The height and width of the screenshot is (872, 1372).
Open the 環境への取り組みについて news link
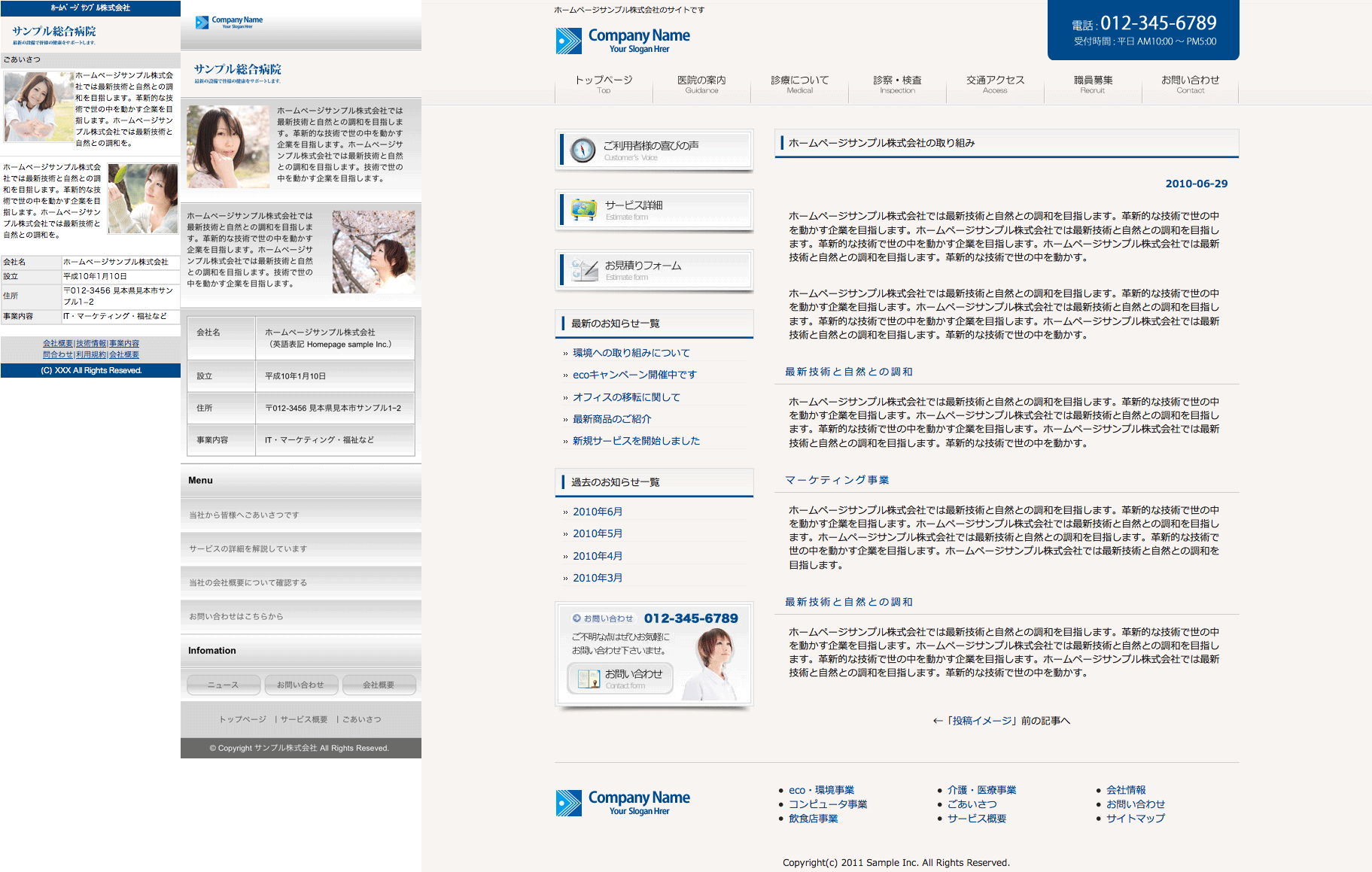[631, 353]
